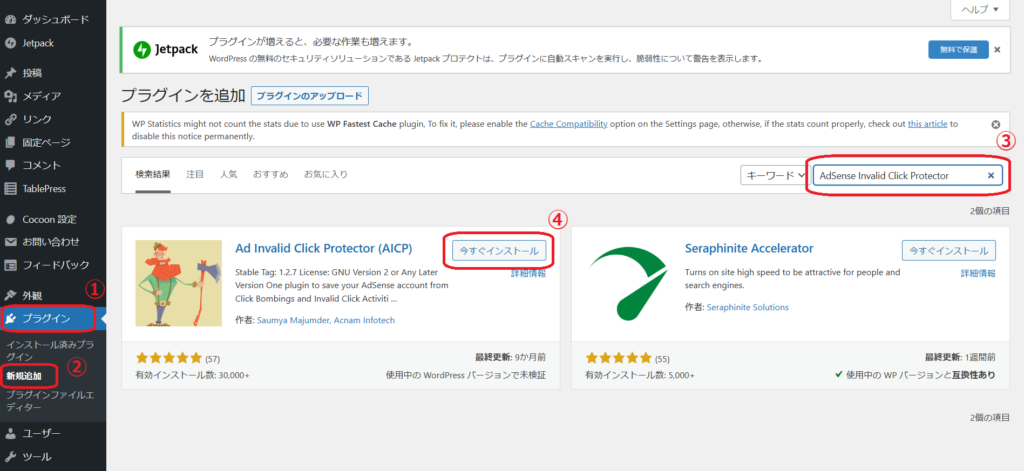Click the Appearance (外観) brush icon
The image size is (1024, 471).
[10, 295]
